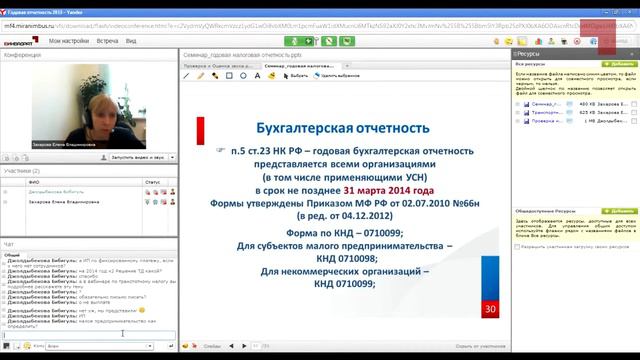
Task: Click the 'Статус' column header
Action: (x=155, y=182)
